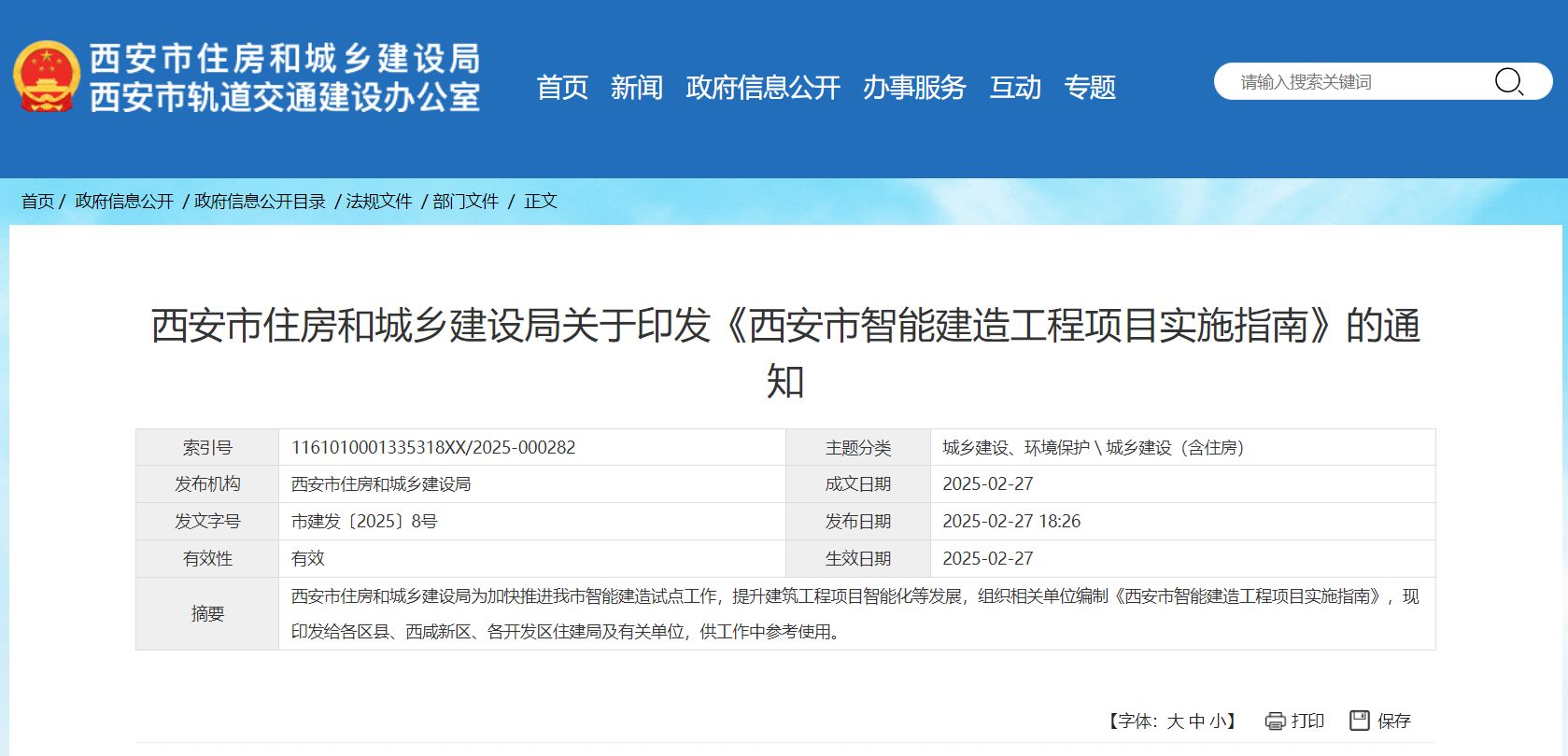Click the 发布日期 label cell

(x=858, y=522)
